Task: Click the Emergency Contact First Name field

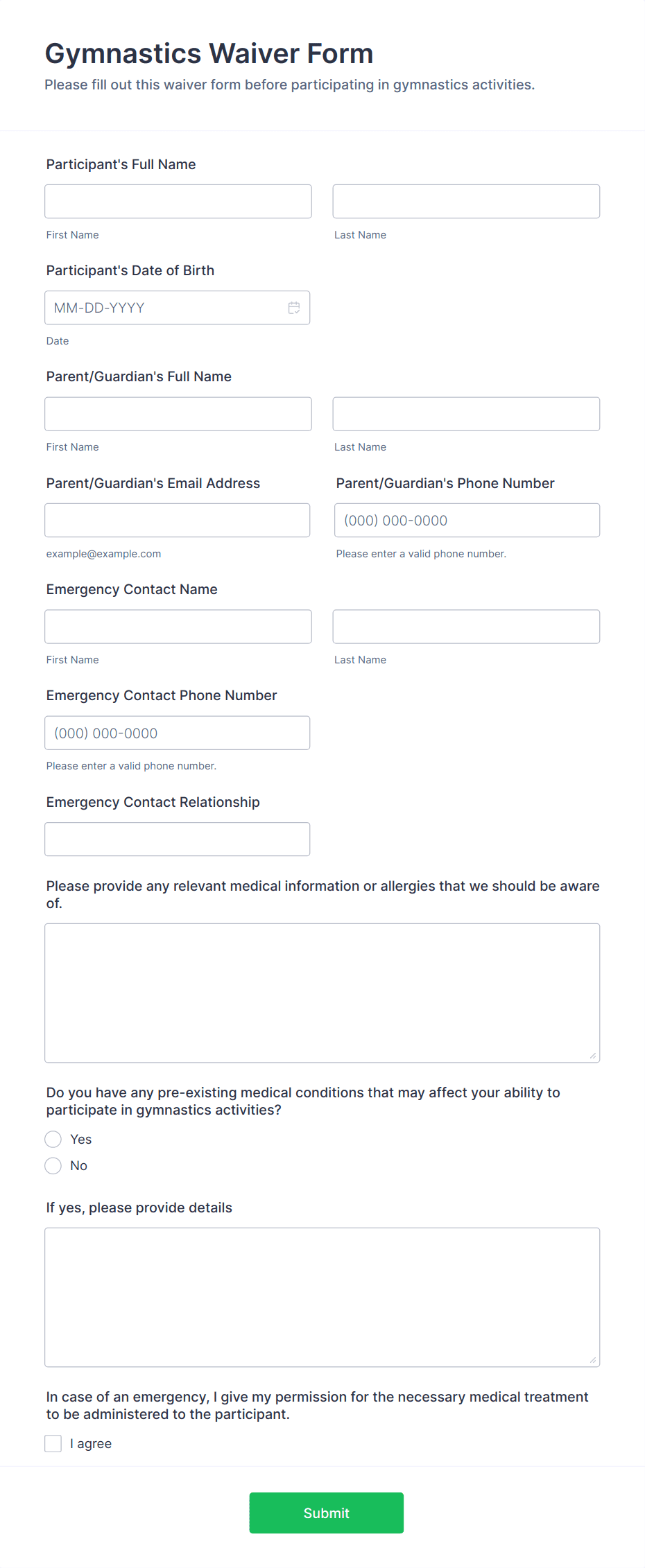Action: 178,626
